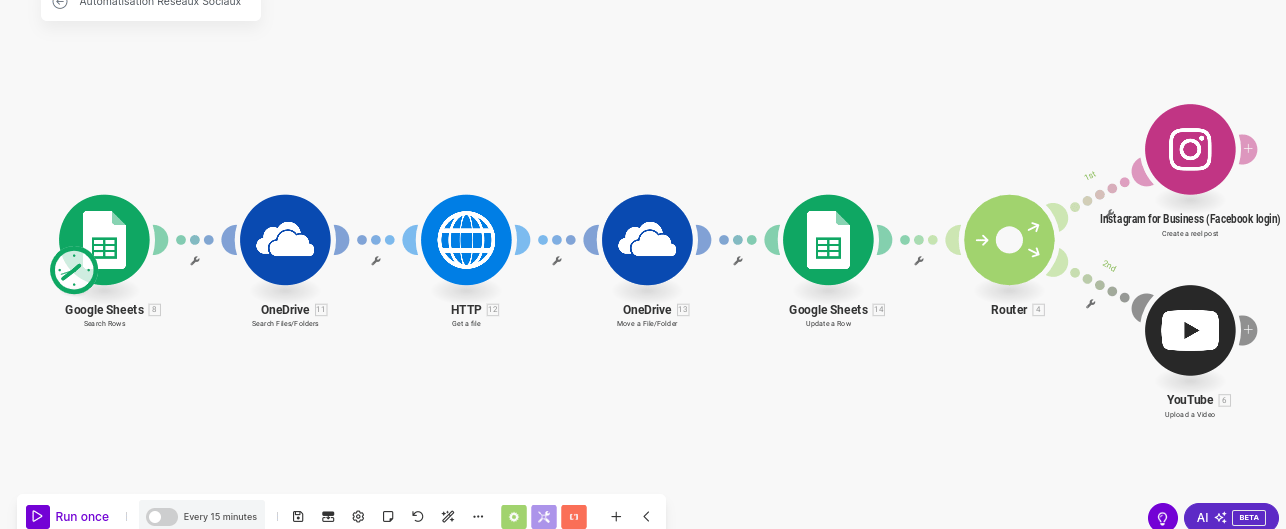Image resolution: width=1286 pixels, height=529 pixels.
Task: Click the orange text parser tools button
Action: click(574, 517)
